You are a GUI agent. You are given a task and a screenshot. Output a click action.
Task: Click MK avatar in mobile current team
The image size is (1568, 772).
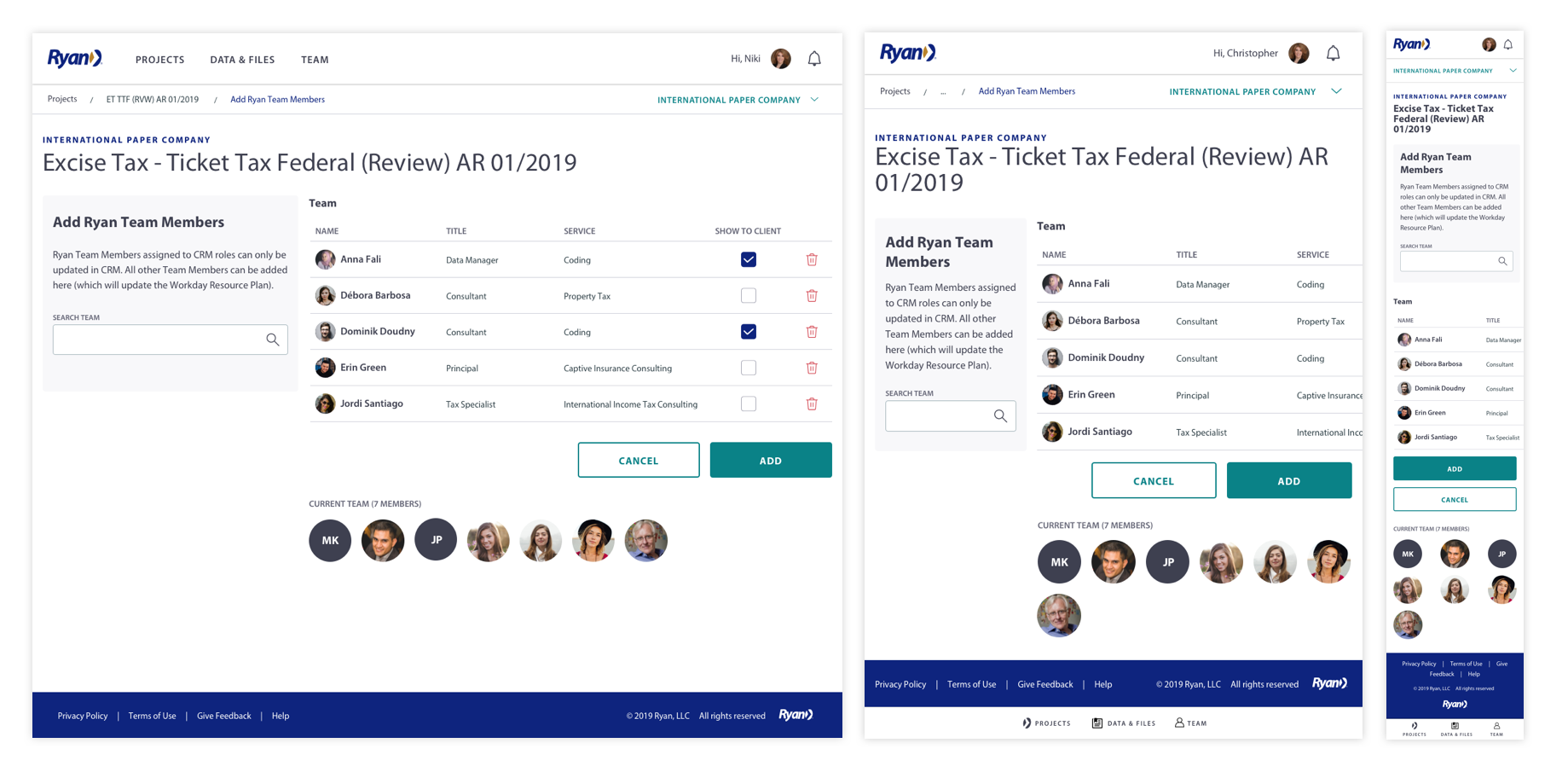pos(1408,554)
